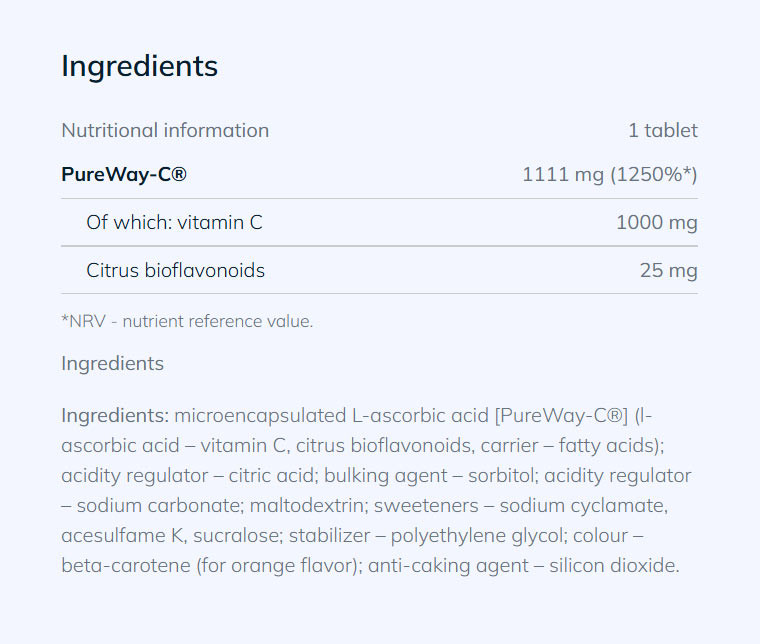
Task: Click the NRV nutrient reference value footnote
Action: (187, 321)
